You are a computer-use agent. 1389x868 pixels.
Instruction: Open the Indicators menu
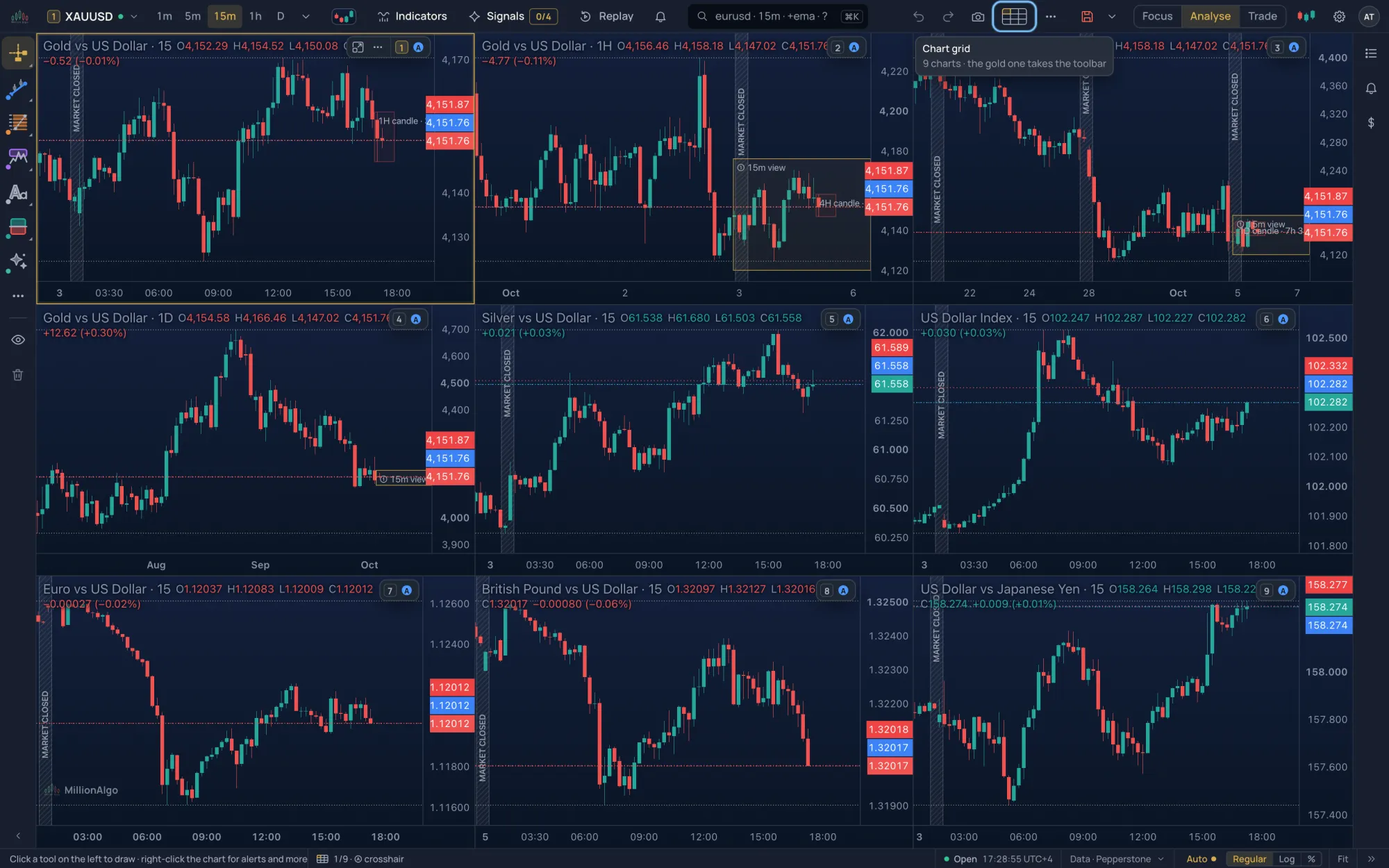(x=412, y=17)
